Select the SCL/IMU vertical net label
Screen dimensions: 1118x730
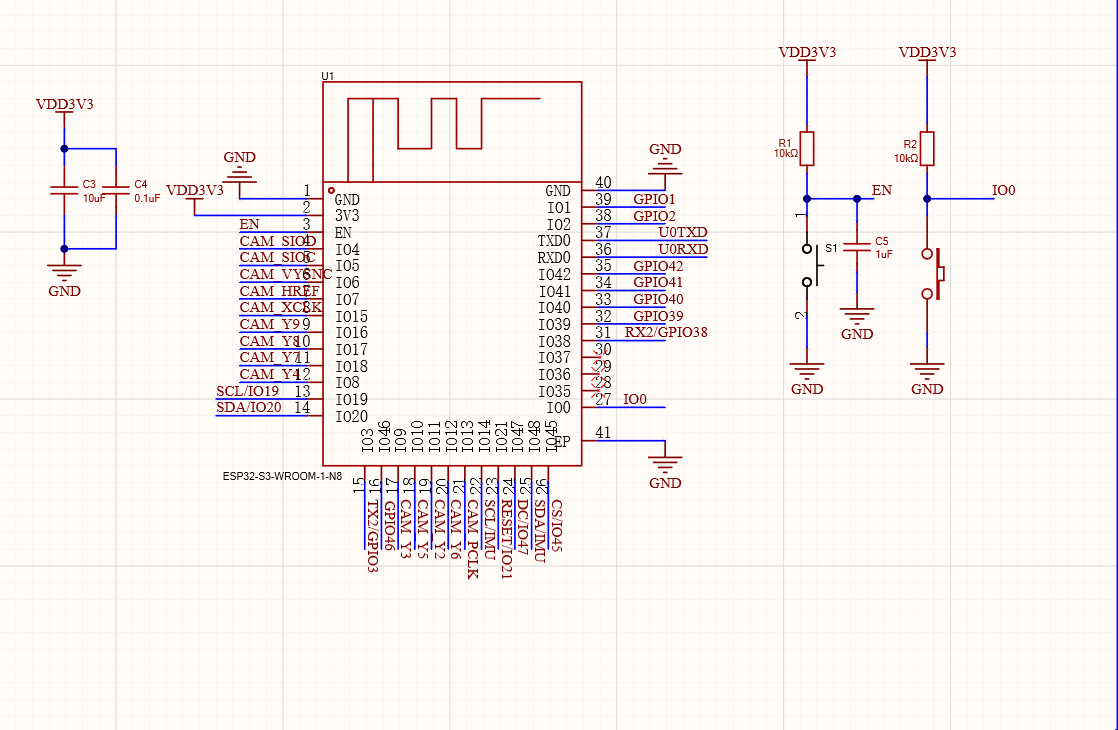[489, 530]
